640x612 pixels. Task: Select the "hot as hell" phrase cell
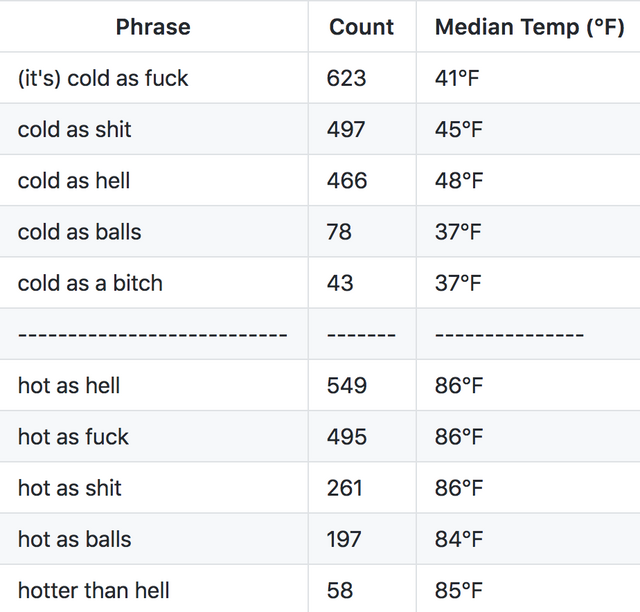pyautogui.click(x=69, y=385)
